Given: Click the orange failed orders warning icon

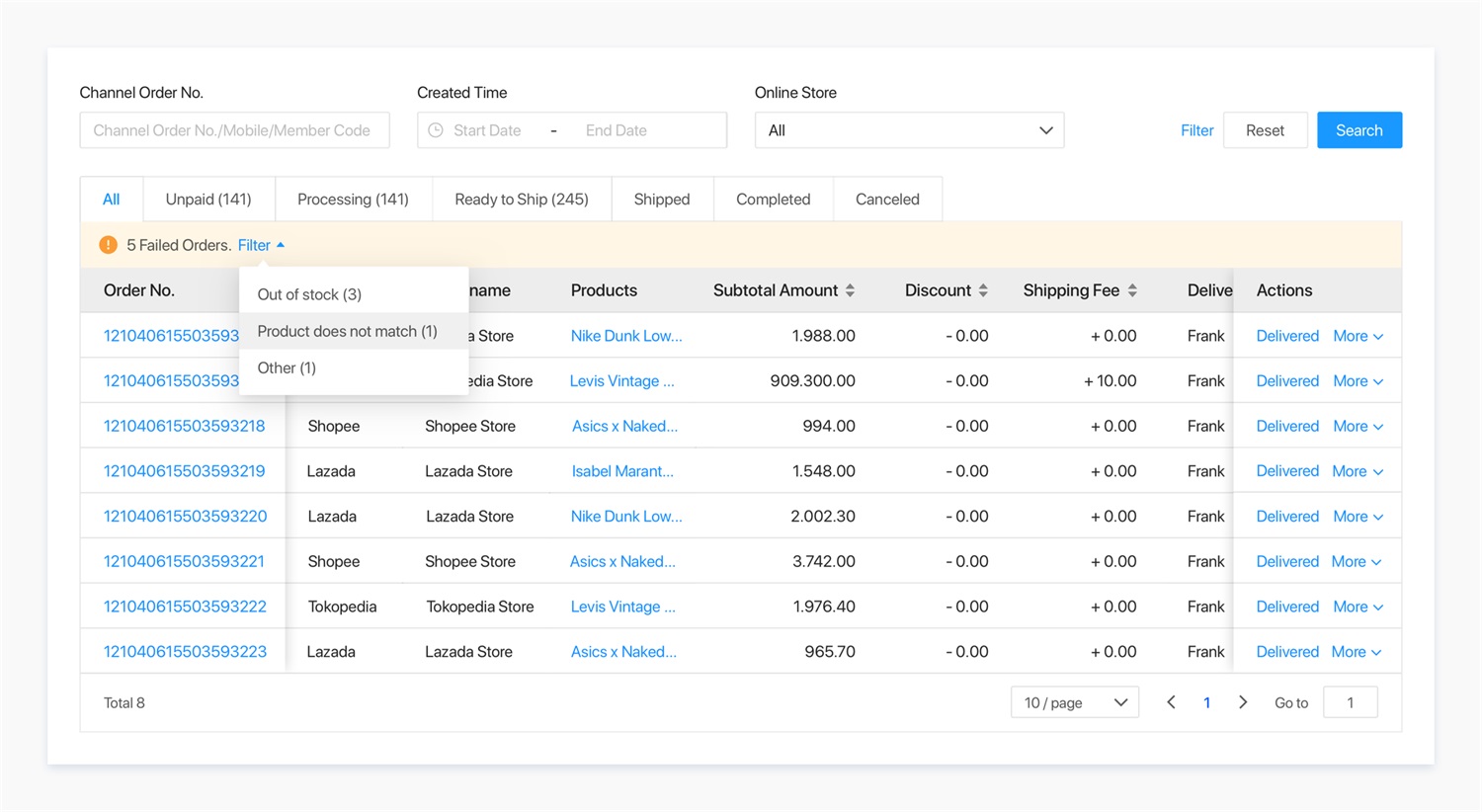Looking at the screenshot, I should (109, 245).
